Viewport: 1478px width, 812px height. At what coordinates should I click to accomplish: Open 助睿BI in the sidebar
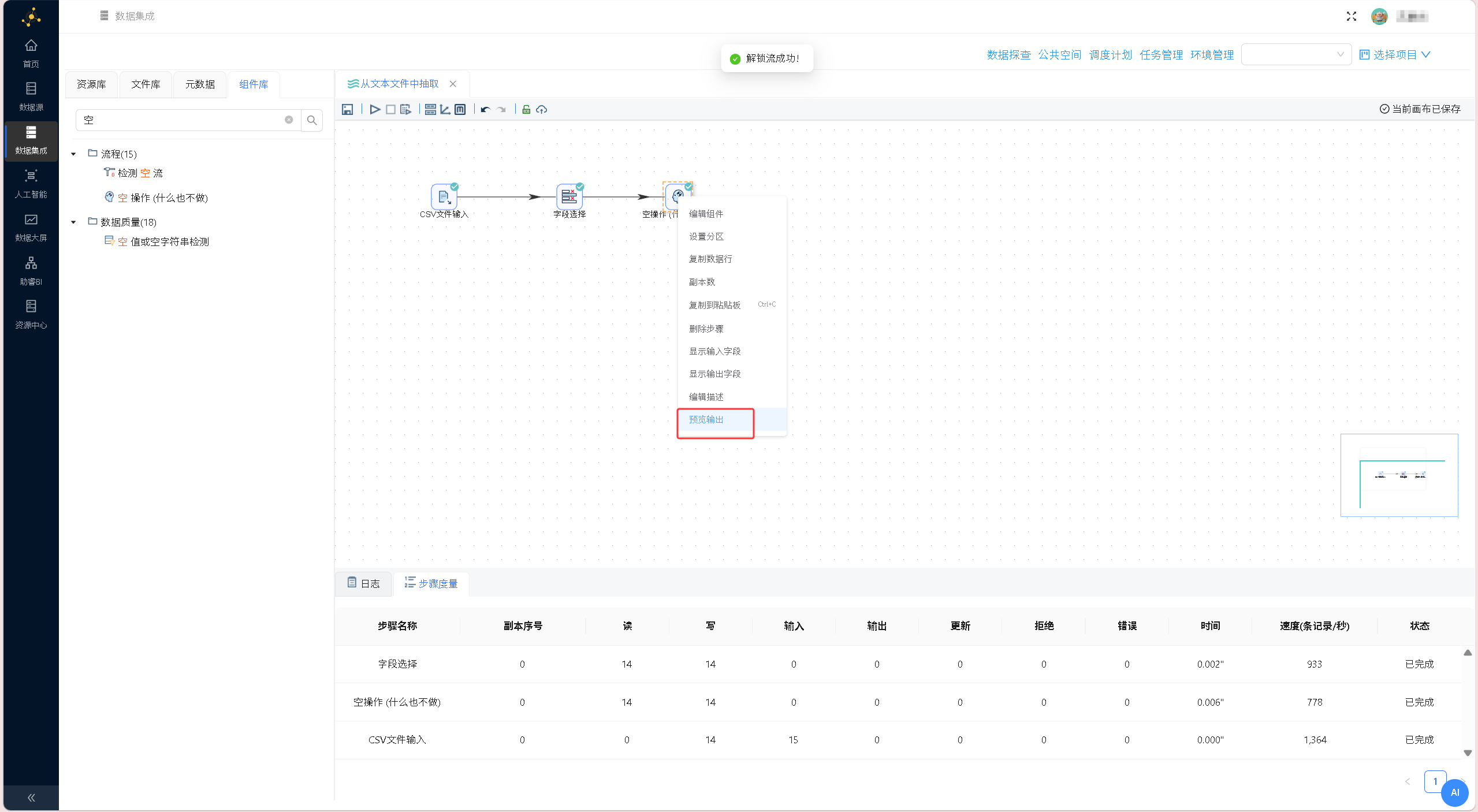click(31, 271)
